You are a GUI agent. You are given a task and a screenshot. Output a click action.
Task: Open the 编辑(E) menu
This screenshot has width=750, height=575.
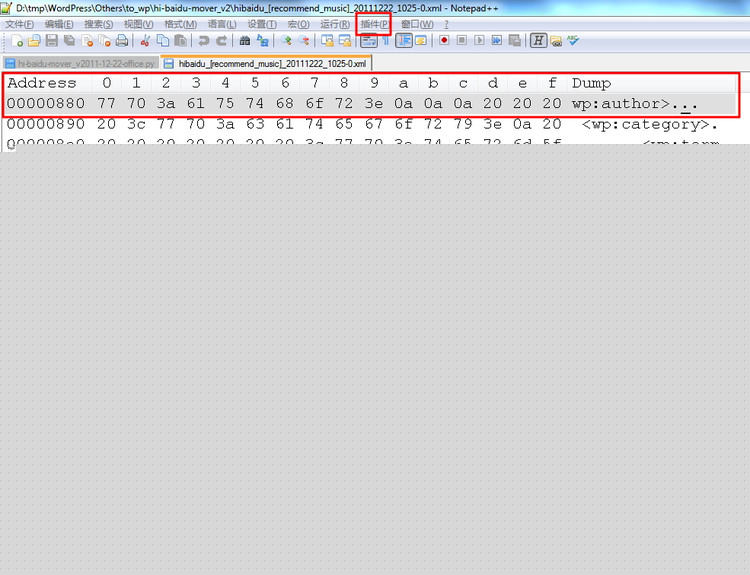click(x=59, y=24)
